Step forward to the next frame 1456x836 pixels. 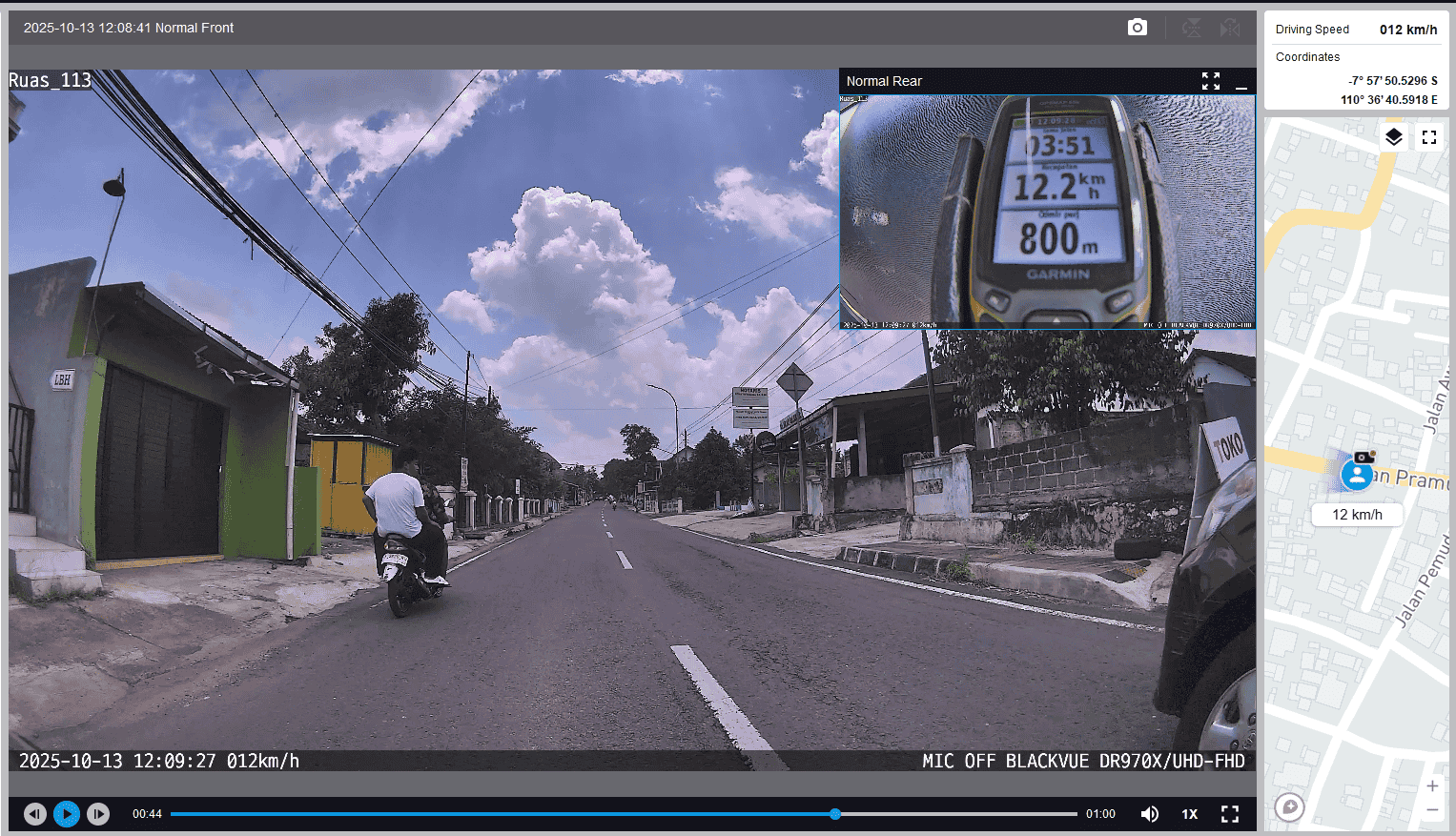(x=97, y=813)
